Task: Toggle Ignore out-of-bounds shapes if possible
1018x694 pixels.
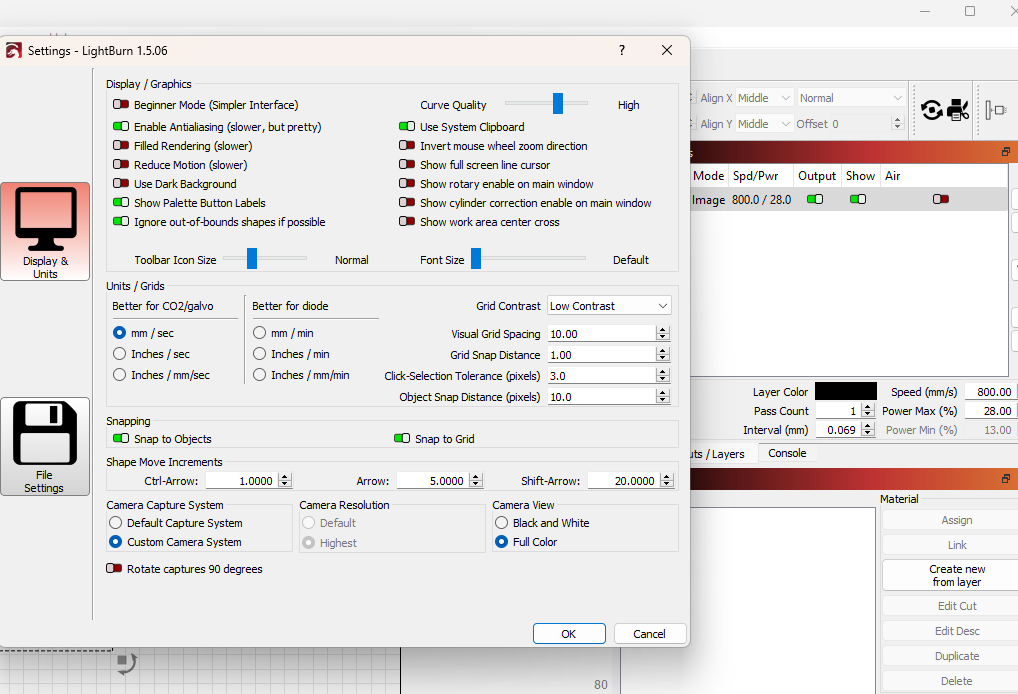Action: [121, 221]
